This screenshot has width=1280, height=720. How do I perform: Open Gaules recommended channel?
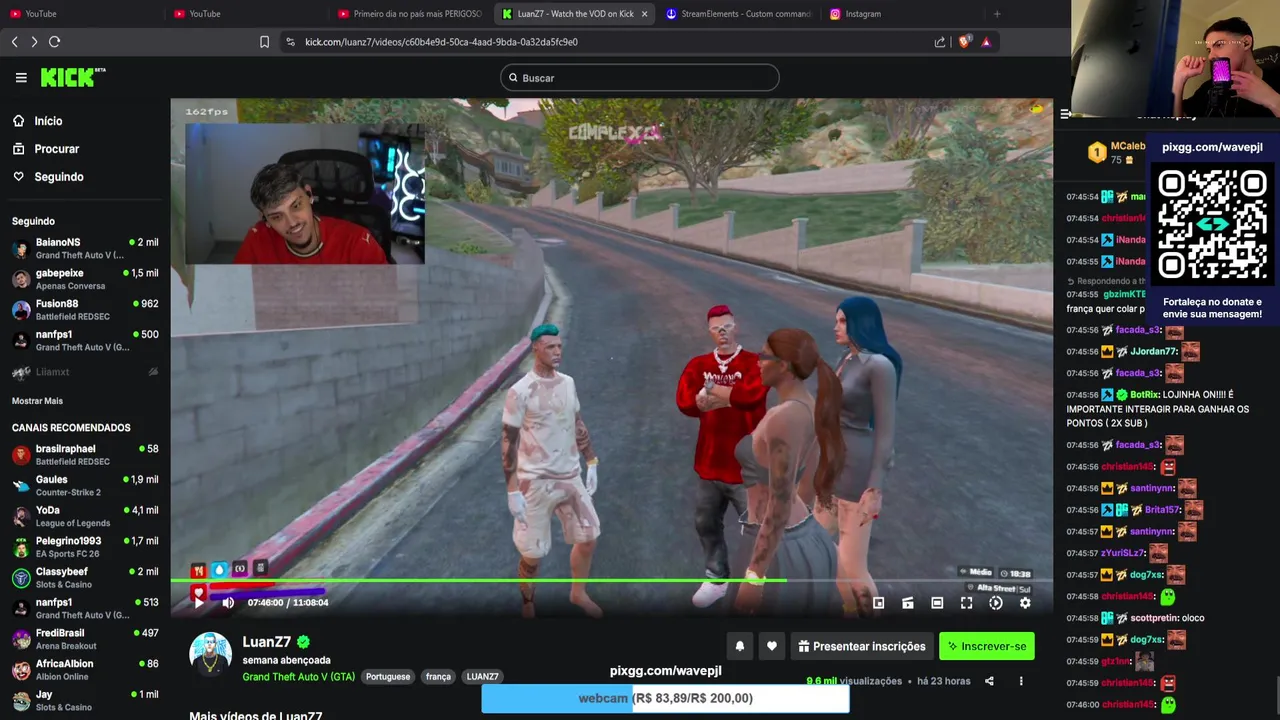tap(85, 486)
